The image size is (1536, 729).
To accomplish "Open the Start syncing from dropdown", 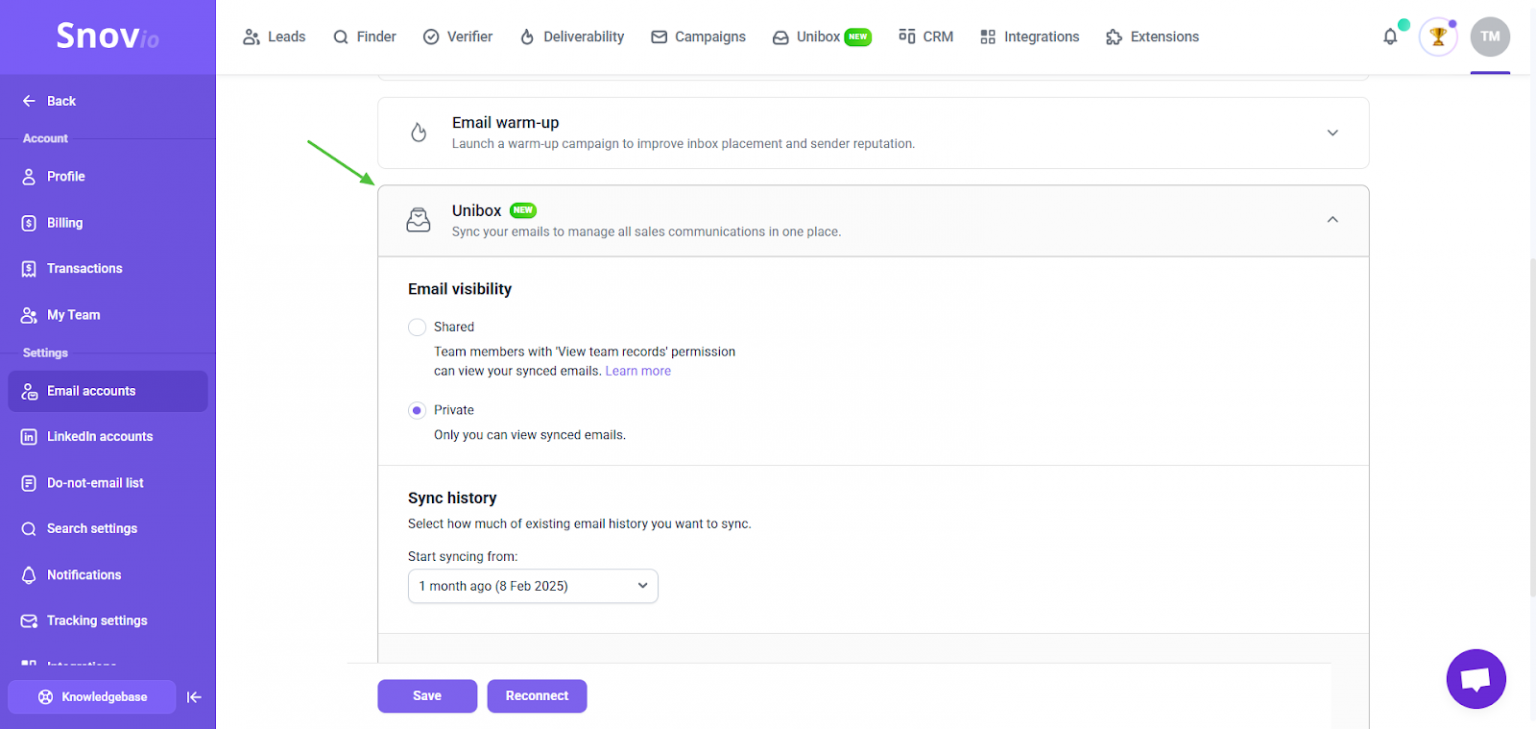I will pyautogui.click(x=533, y=586).
